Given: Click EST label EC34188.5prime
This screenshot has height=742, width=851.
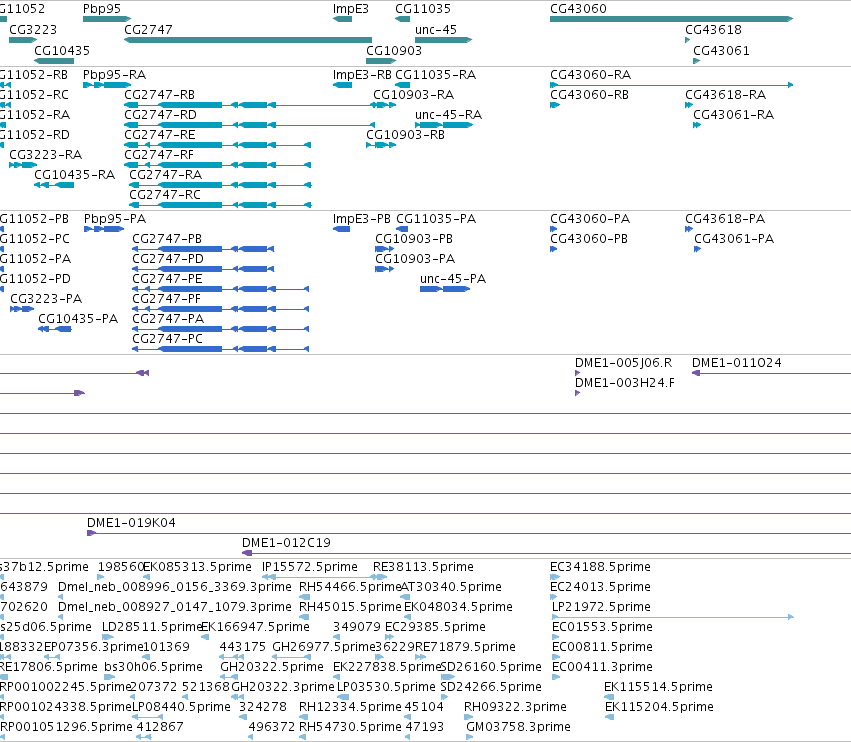Looking at the screenshot, I should [x=600, y=567].
